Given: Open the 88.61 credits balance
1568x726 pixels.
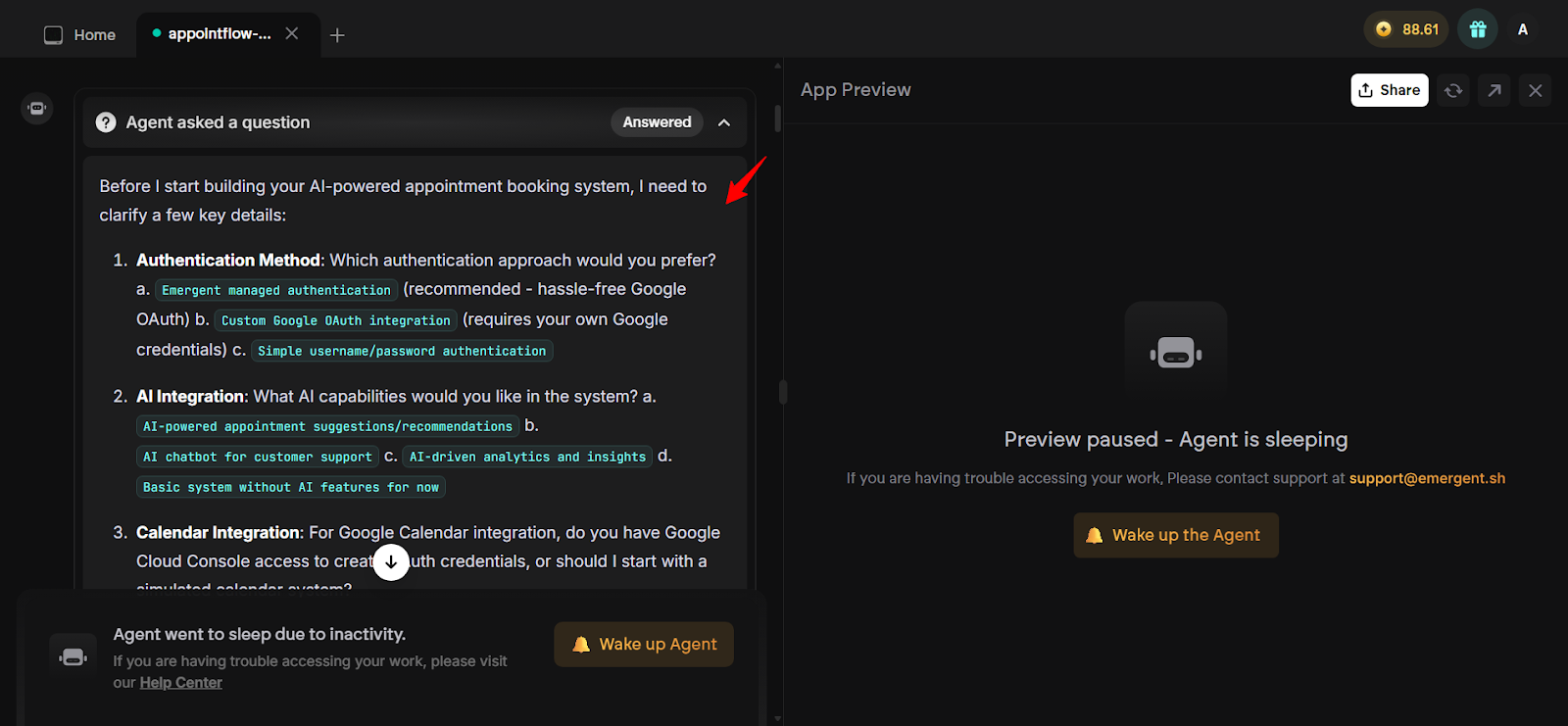Looking at the screenshot, I should (x=1407, y=29).
